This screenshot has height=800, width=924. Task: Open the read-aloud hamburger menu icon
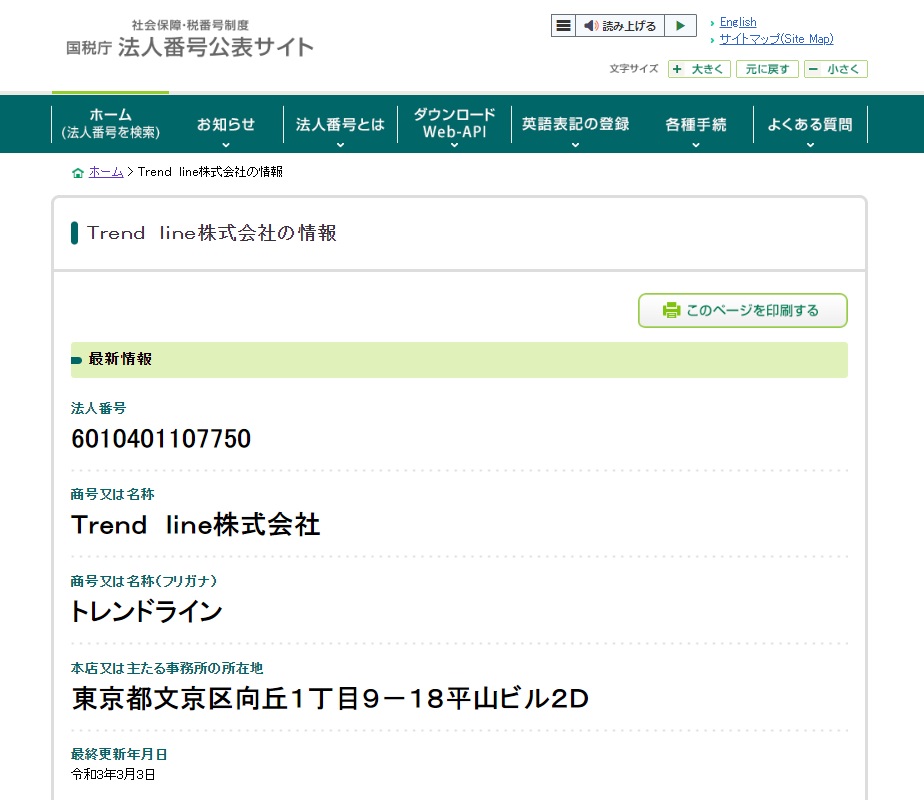(x=563, y=25)
